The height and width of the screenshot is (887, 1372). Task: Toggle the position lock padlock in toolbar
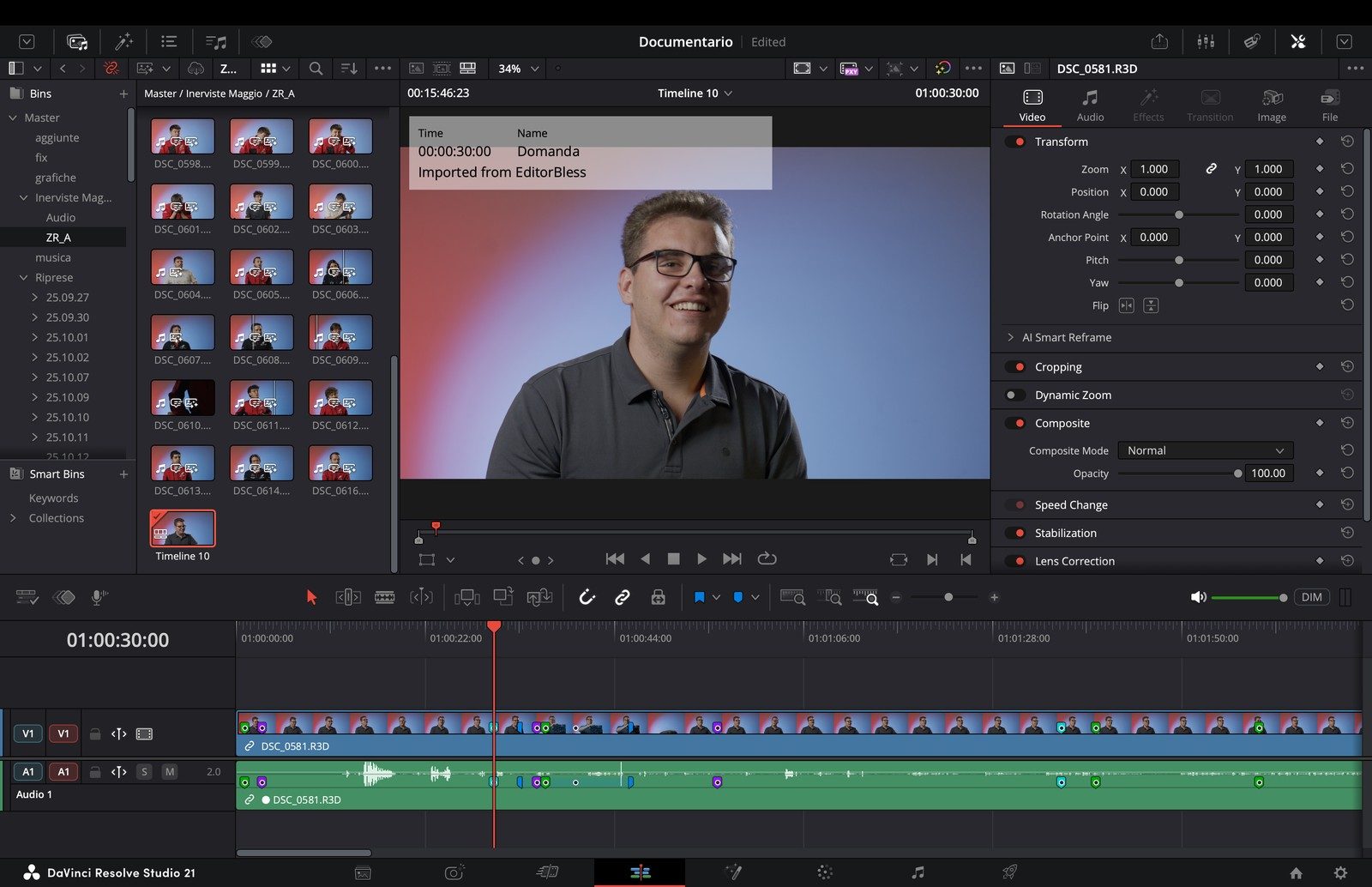(658, 597)
